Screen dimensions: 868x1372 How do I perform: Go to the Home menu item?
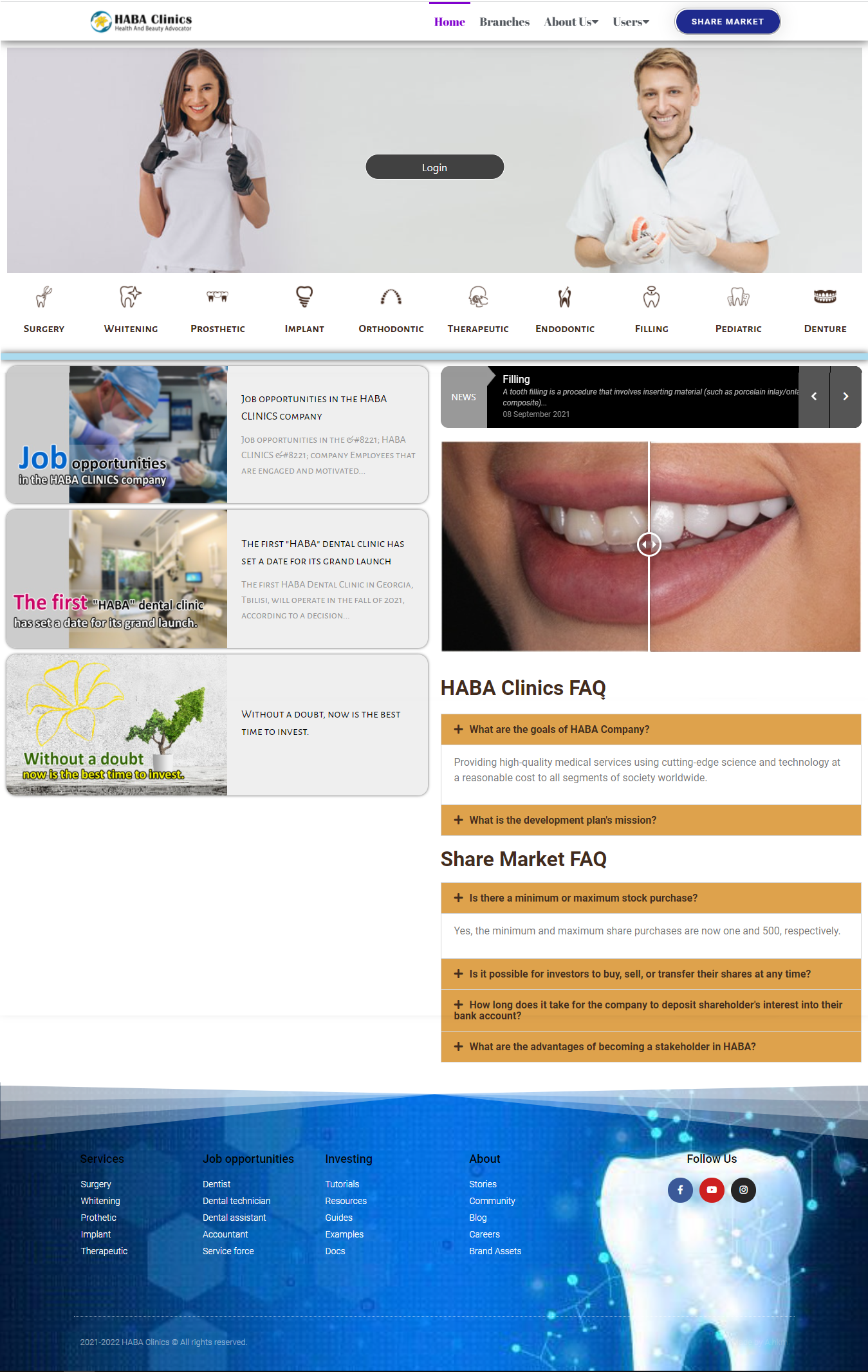(450, 22)
